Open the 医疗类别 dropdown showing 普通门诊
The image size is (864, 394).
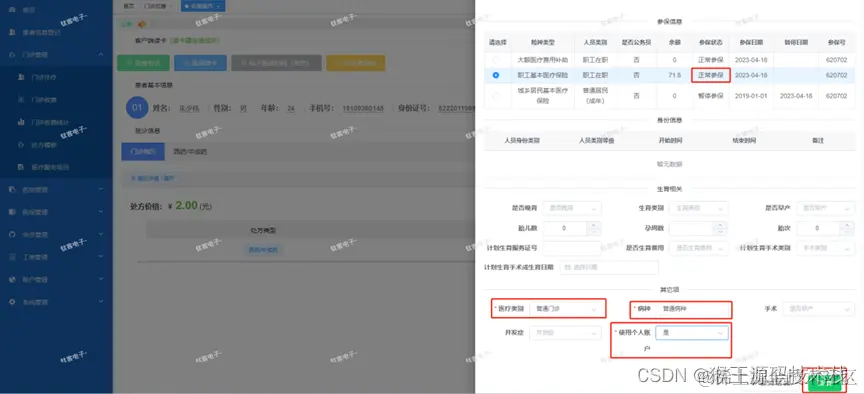click(x=565, y=309)
